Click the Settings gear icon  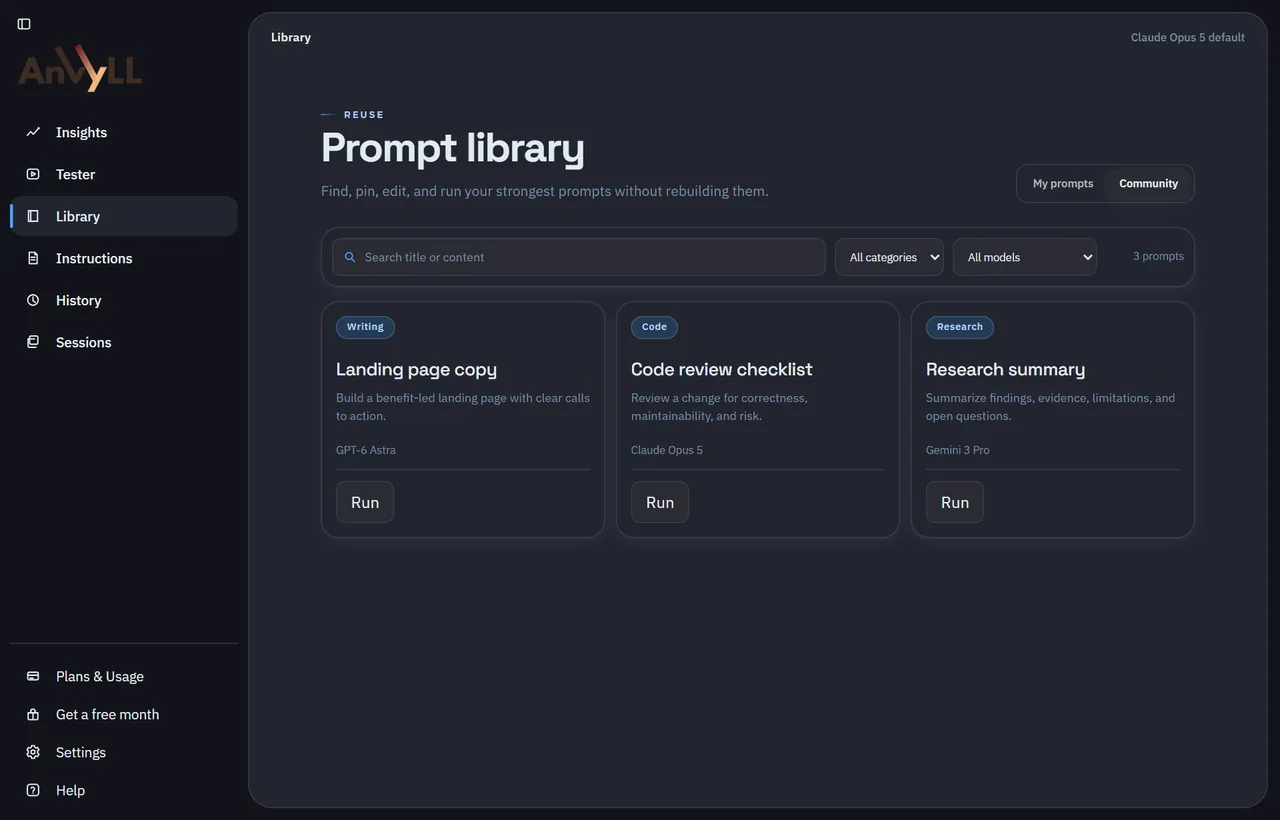click(x=33, y=752)
